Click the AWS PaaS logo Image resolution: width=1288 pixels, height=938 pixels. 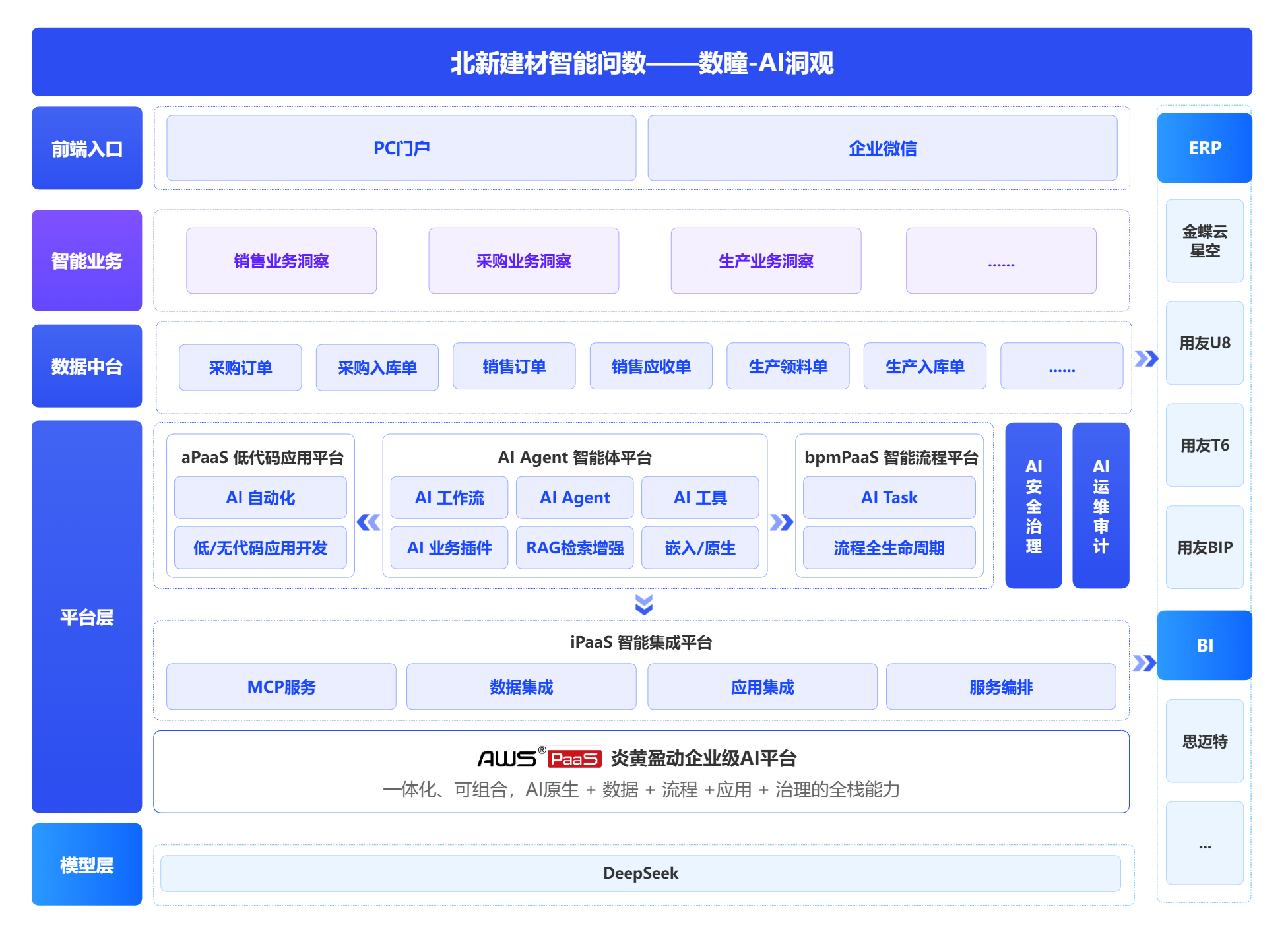click(x=539, y=758)
